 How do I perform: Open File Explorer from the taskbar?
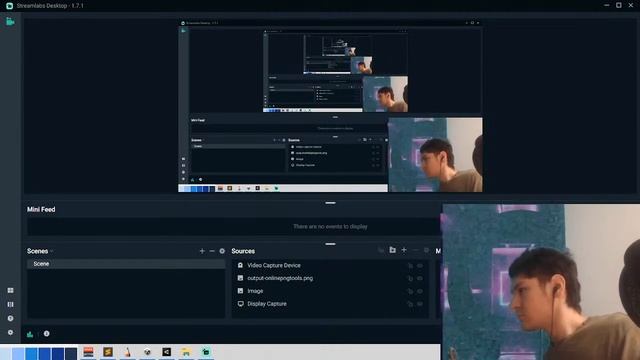[186, 352]
